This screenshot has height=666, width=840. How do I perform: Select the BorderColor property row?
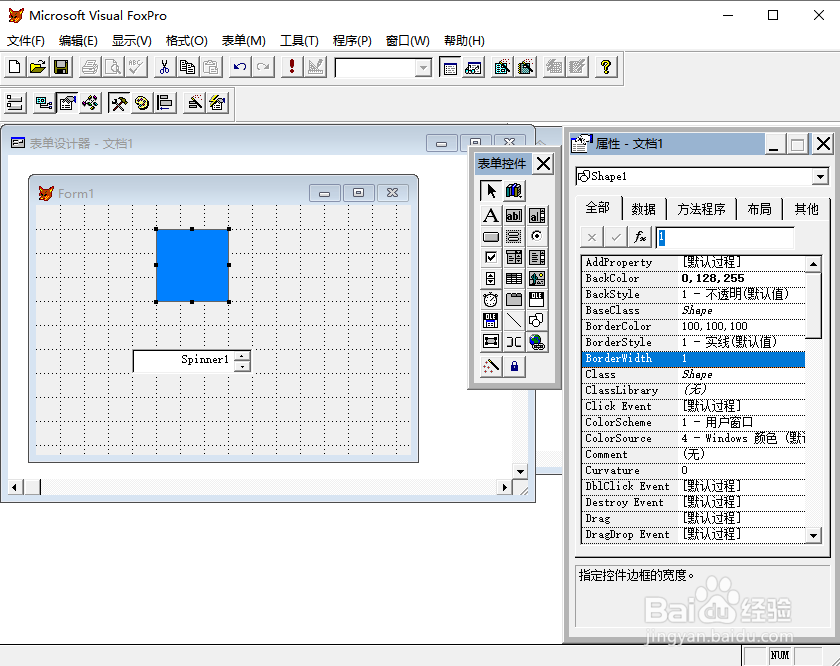[693, 326]
